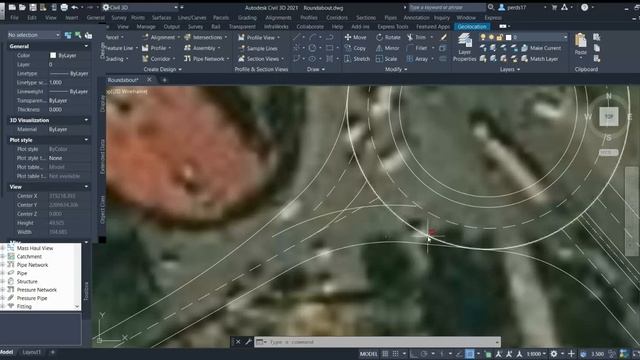This screenshot has width=640, height=360.
Task: Collapse the View properties section
Action: [86, 187]
